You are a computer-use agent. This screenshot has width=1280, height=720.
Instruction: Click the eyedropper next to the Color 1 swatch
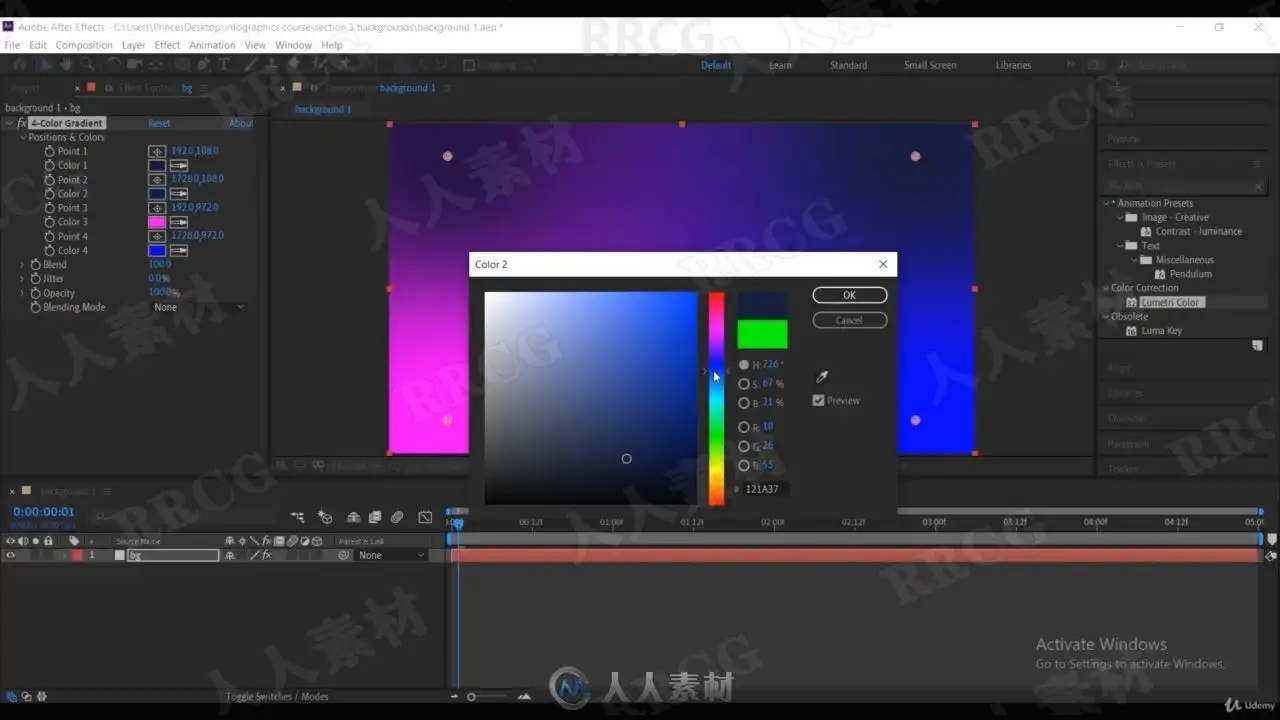(179, 165)
